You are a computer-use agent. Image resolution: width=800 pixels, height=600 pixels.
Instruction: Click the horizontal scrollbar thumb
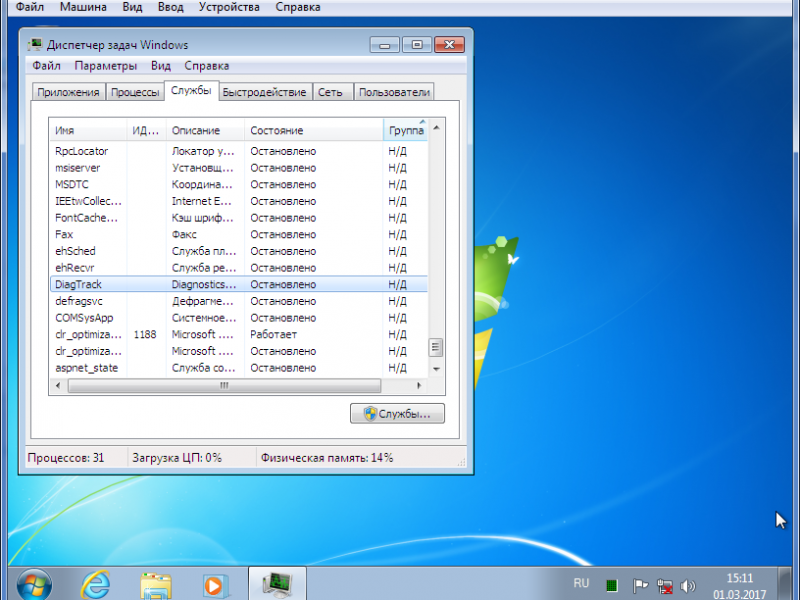(x=224, y=386)
